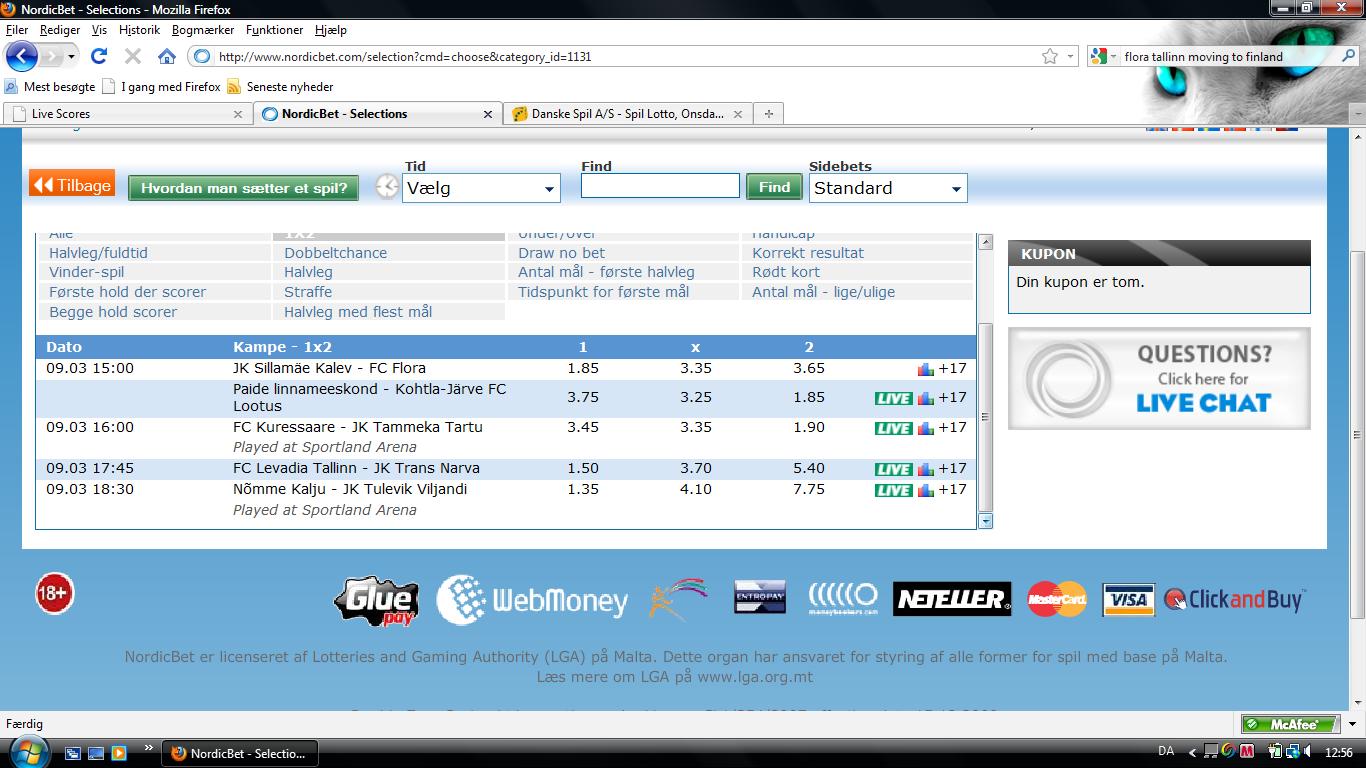Image resolution: width=1366 pixels, height=768 pixels.
Task: Click the WebMoney logo
Action: tap(532, 600)
